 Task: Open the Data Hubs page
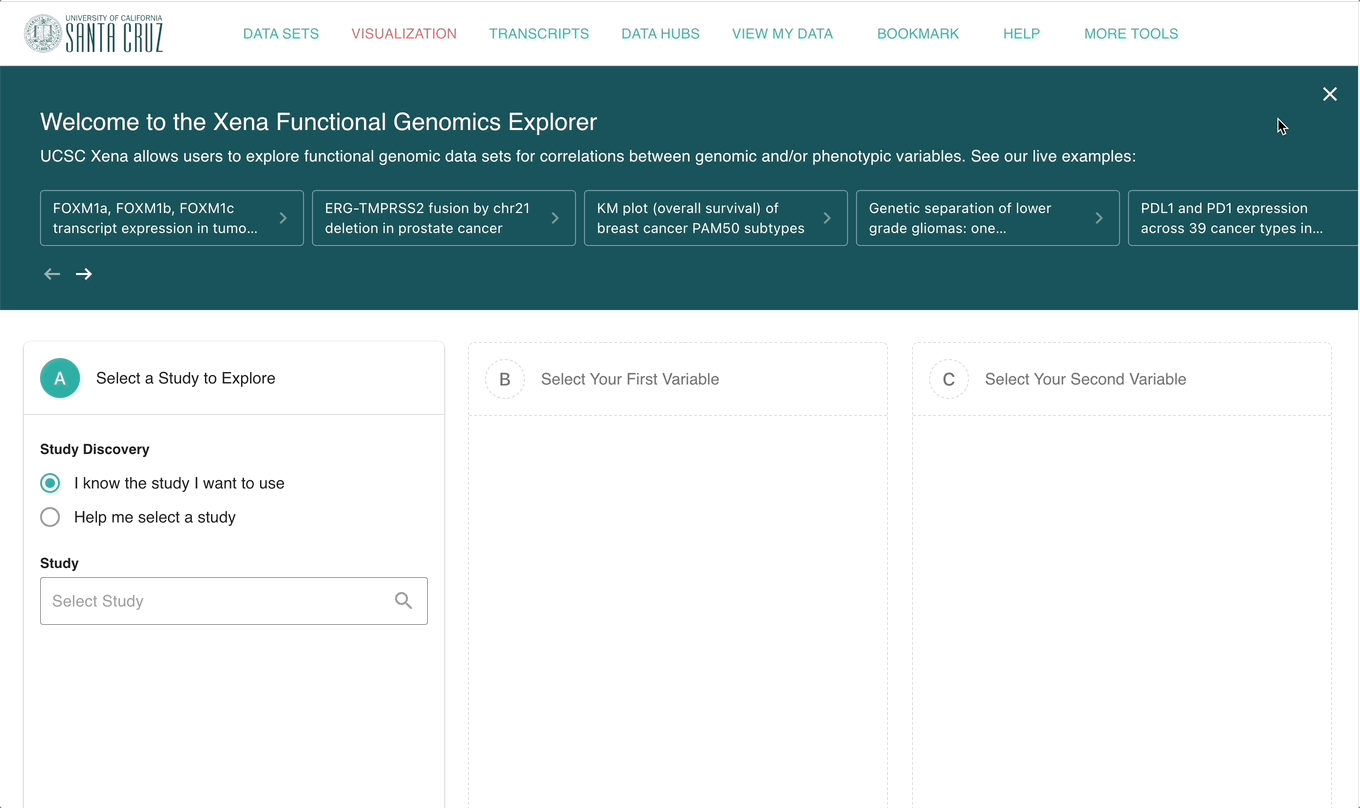tap(660, 34)
